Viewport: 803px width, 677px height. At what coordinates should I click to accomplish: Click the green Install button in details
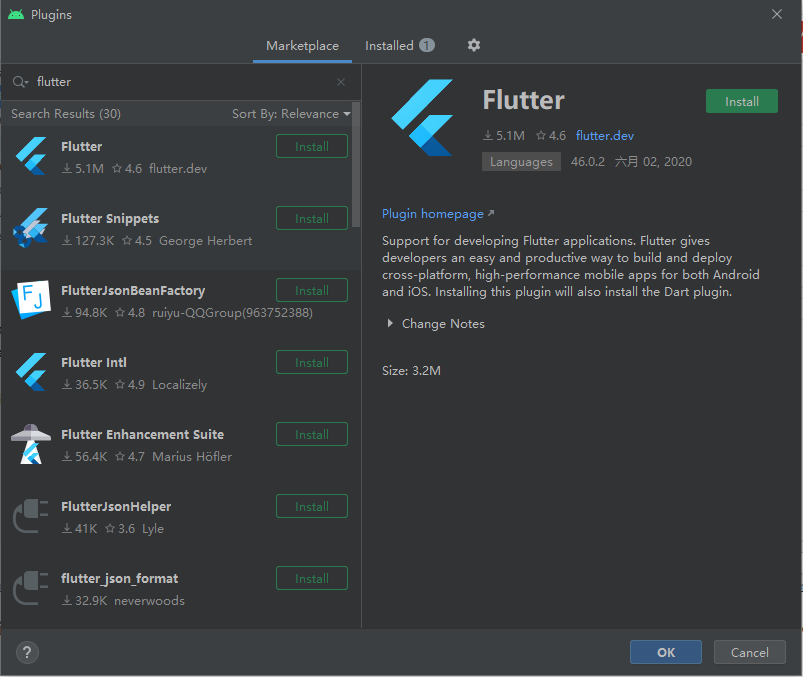tap(742, 101)
